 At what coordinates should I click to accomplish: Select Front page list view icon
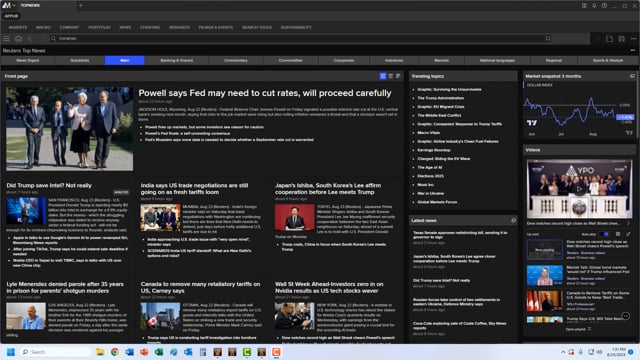click(x=391, y=76)
